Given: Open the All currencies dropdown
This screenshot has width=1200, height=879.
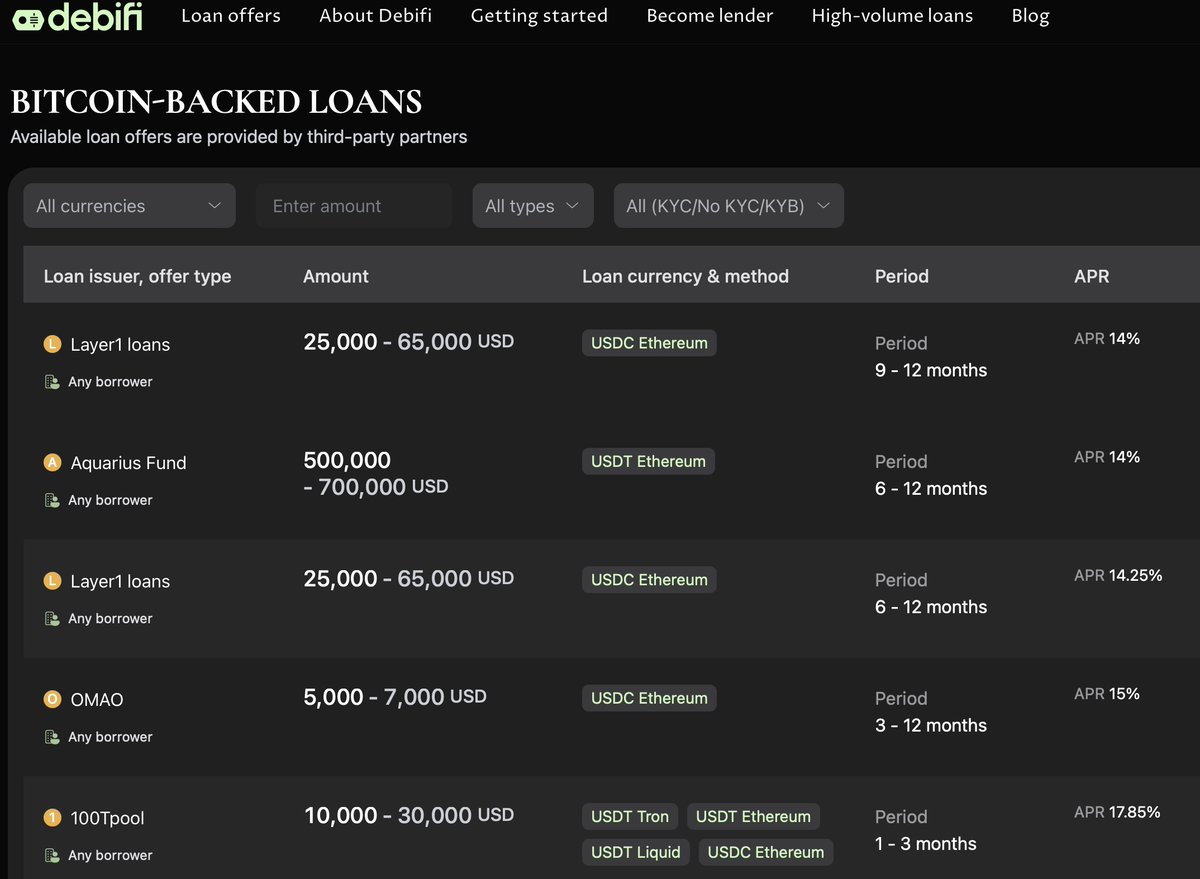Looking at the screenshot, I should (129, 206).
